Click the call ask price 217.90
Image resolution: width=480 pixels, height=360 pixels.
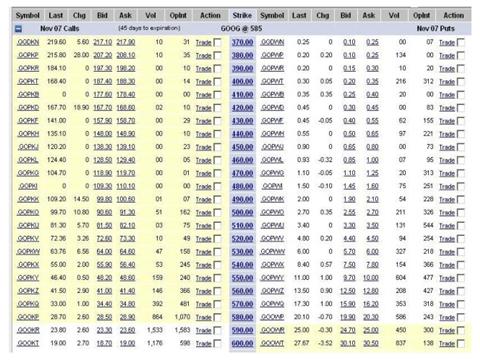pyautogui.click(x=126, y=42)
